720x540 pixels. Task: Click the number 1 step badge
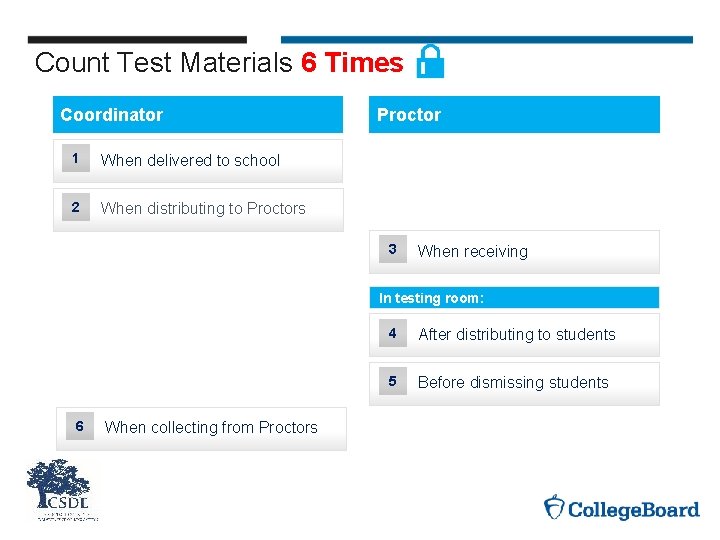(x=72, y=159)
